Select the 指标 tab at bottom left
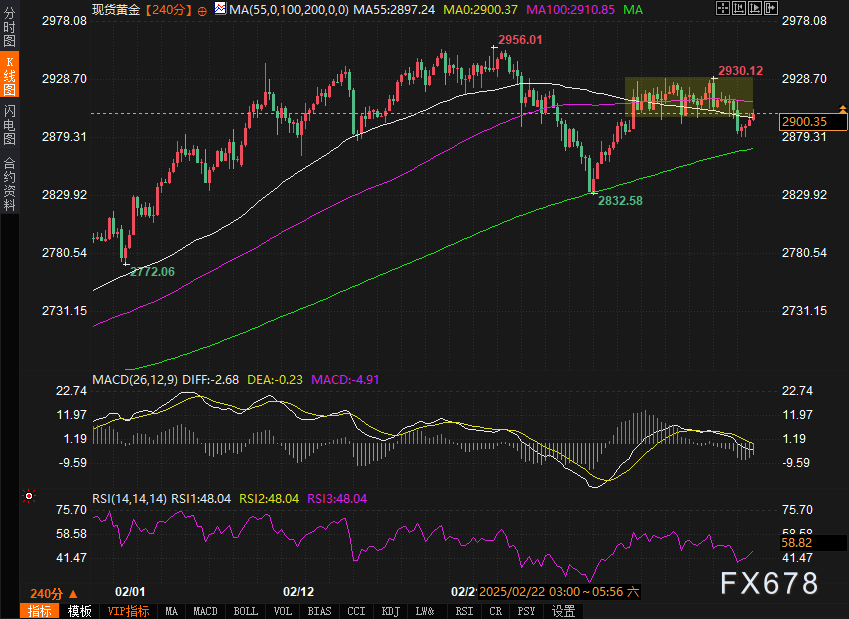Screen dimensions: 849x619 coord(40,611)
